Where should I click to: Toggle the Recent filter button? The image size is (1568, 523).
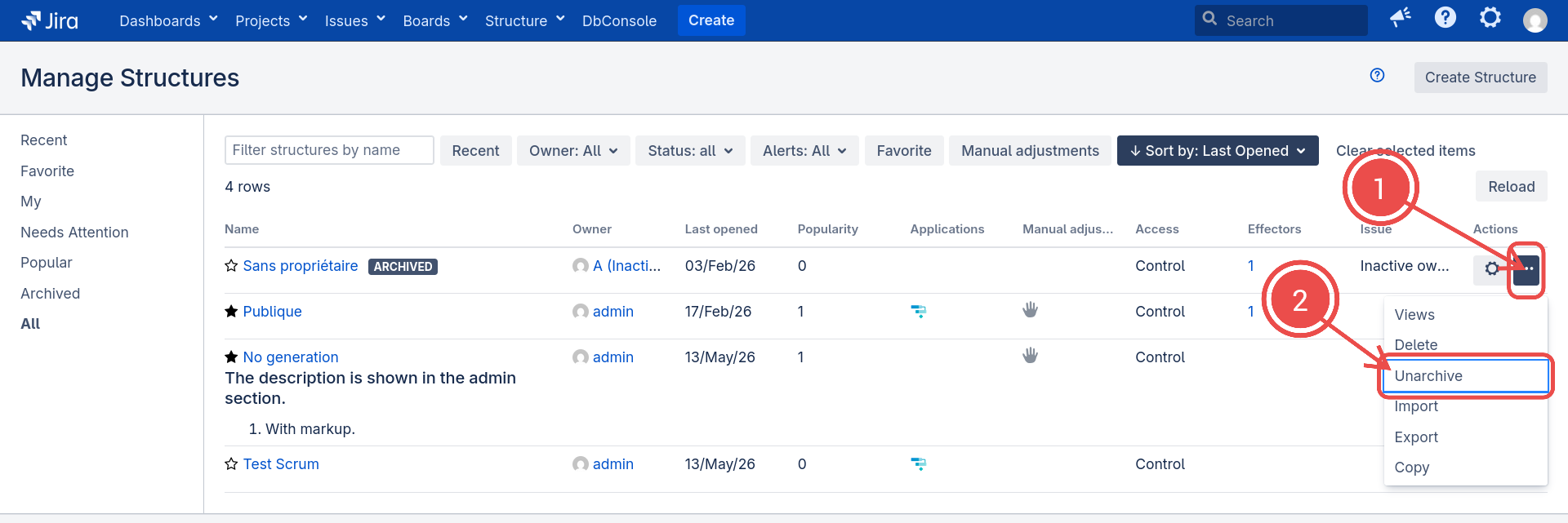click(475, 151)
